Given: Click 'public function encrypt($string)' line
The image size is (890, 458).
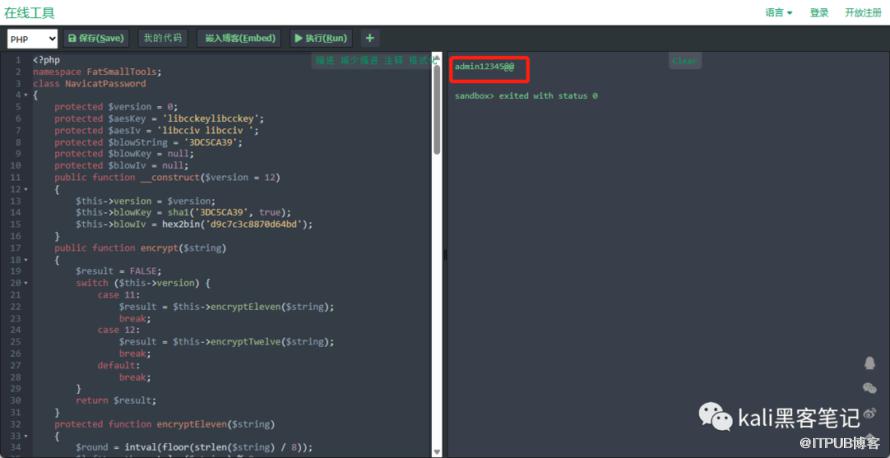Looking at the screenshot, I should [140, 248].
